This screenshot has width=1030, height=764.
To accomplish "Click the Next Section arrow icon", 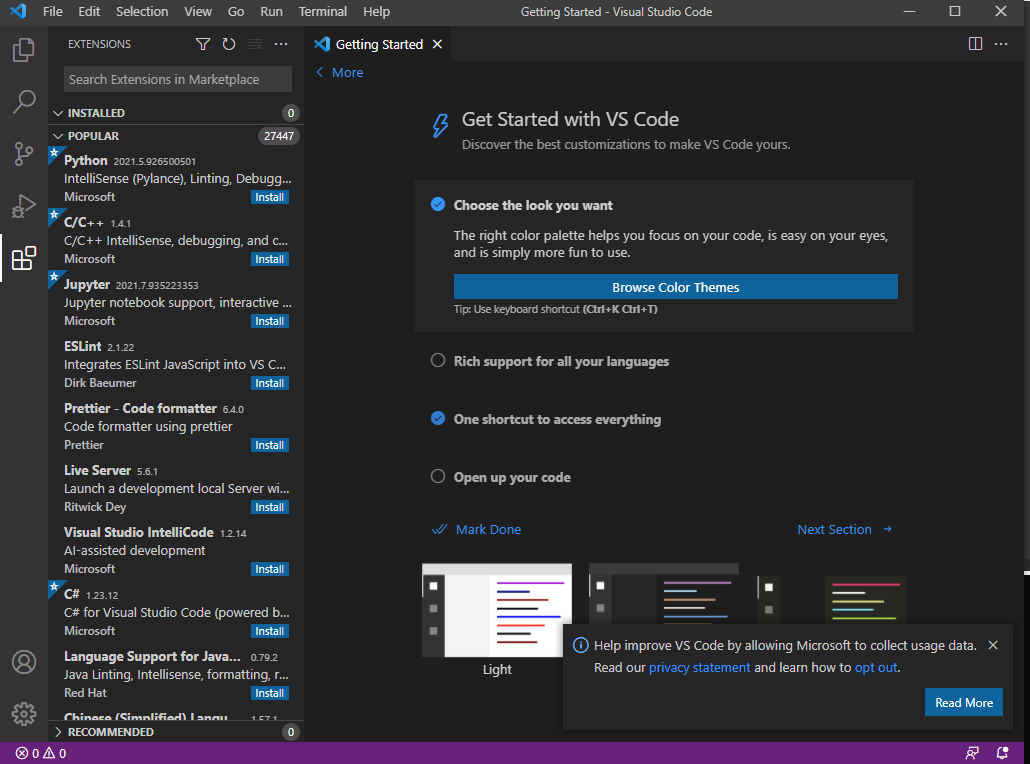I will [x=887, y=529].
